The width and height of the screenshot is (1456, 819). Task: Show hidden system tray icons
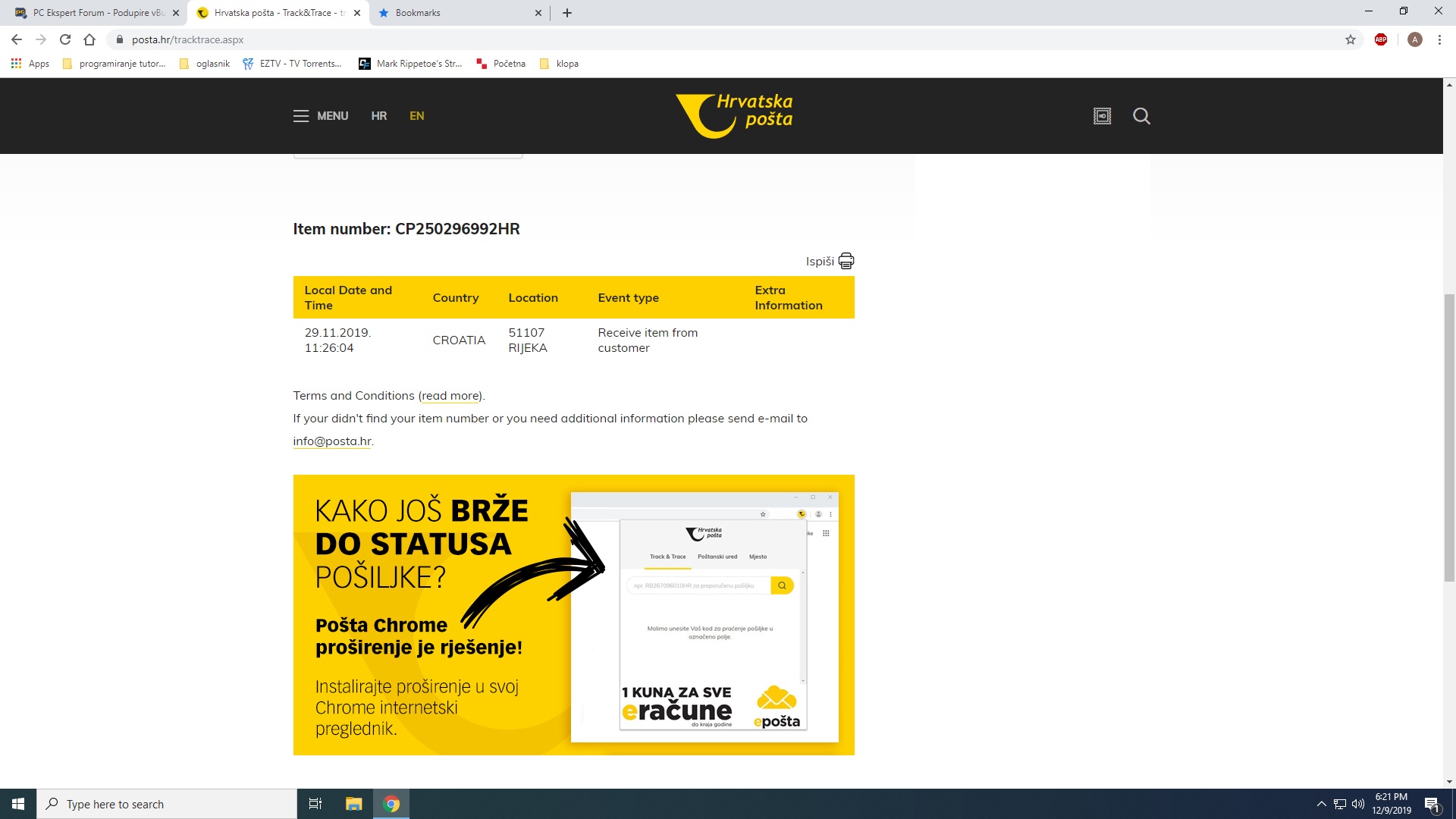coord(1321,804)
